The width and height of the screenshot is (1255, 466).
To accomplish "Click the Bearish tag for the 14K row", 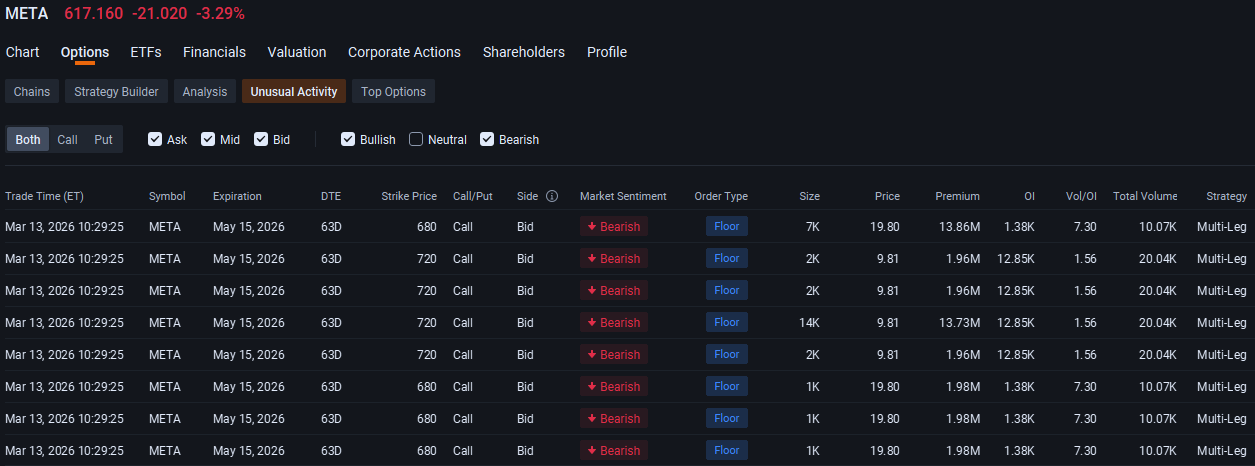I will [614, 322].
